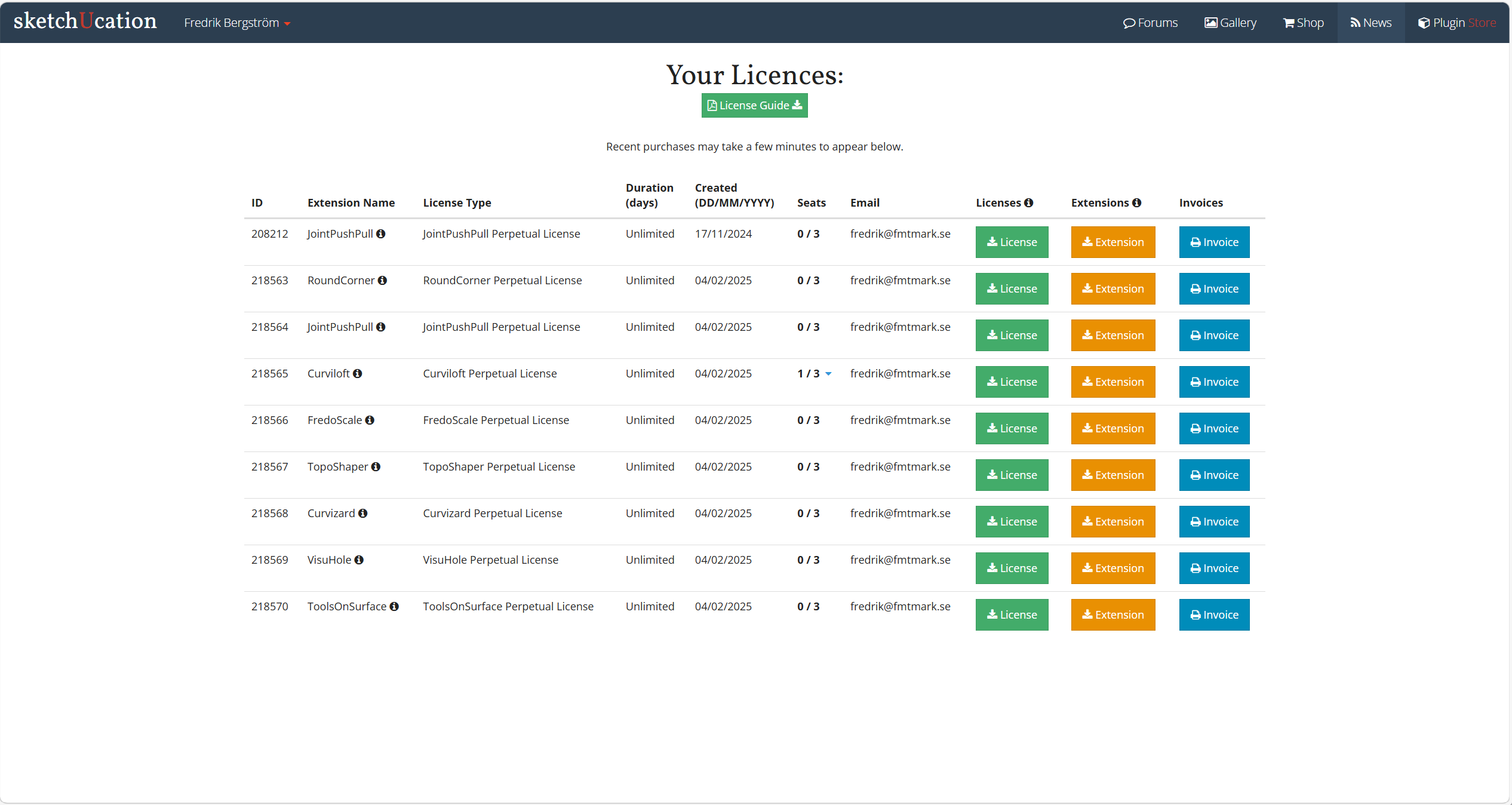This screenshot has height=805, width=1512.
Task: Click info icon in Extensions column header
Action: 1136,203
